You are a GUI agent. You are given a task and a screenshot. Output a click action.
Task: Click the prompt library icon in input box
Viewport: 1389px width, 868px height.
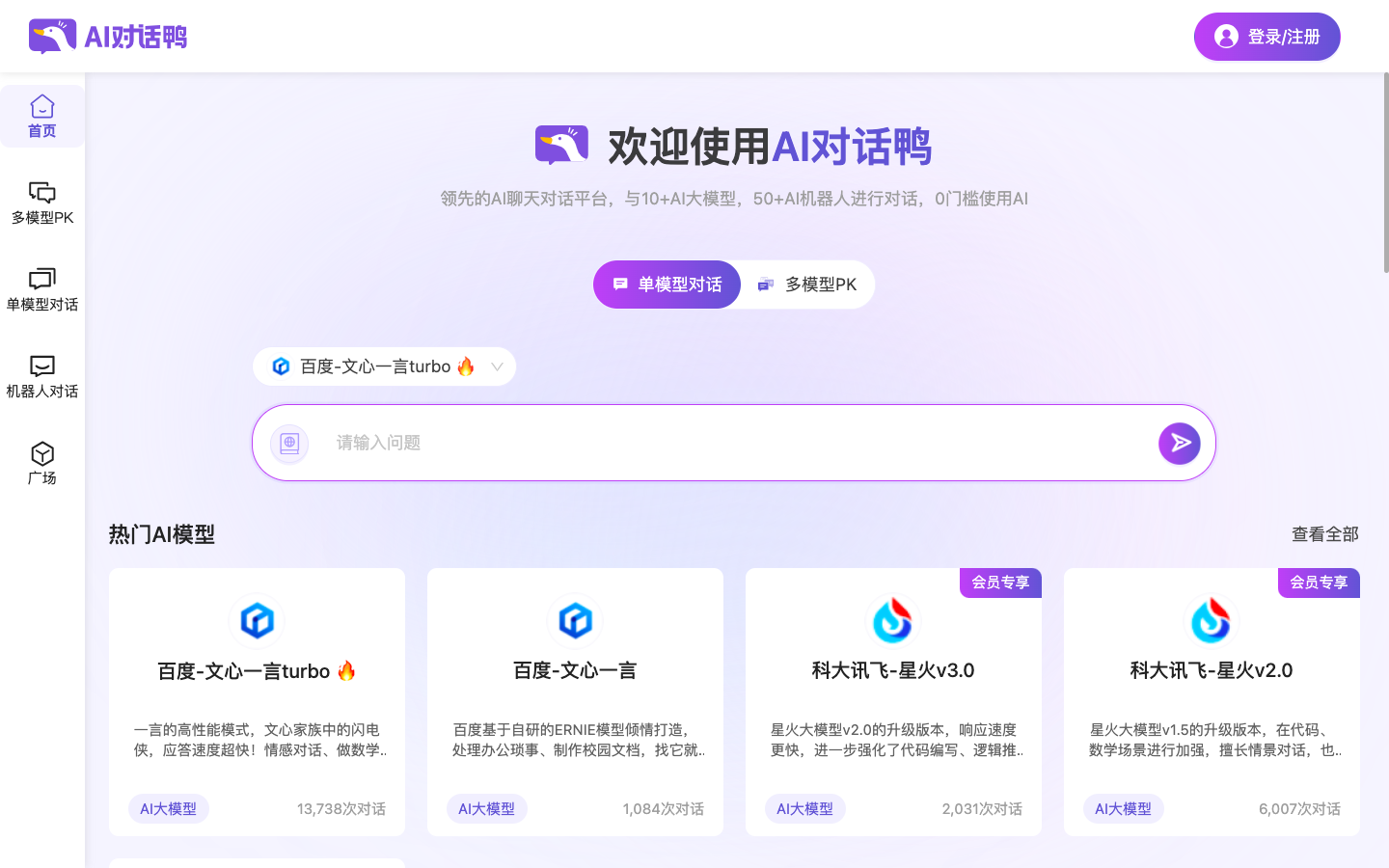(x=289, y=444)
